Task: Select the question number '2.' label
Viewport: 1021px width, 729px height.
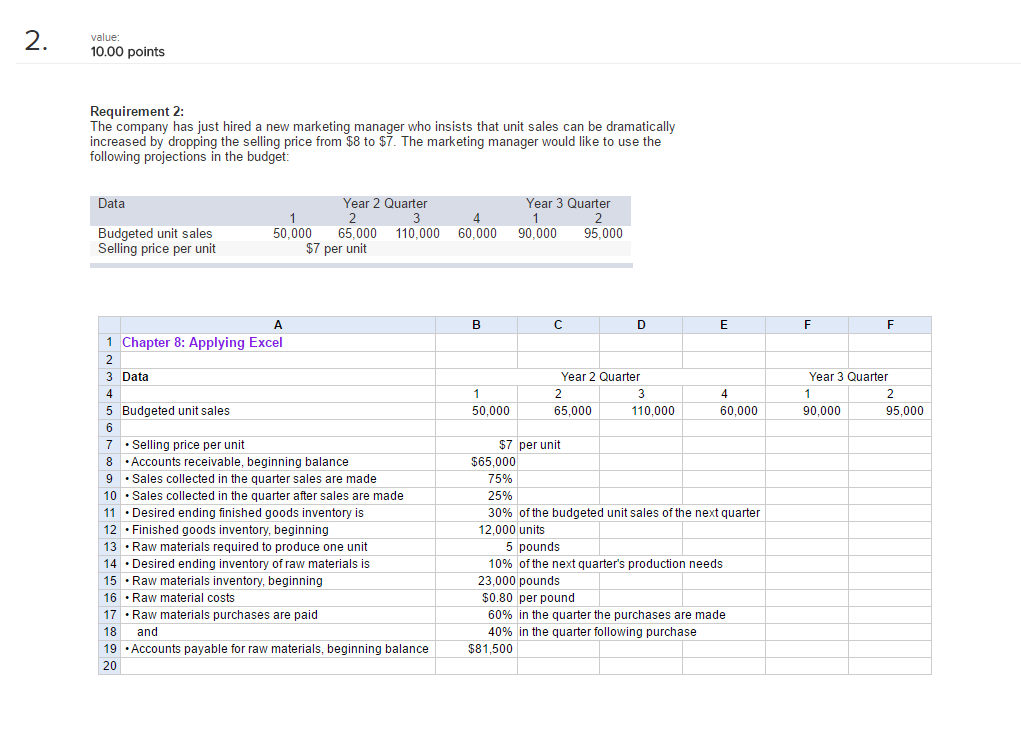Action: (32, 38)
